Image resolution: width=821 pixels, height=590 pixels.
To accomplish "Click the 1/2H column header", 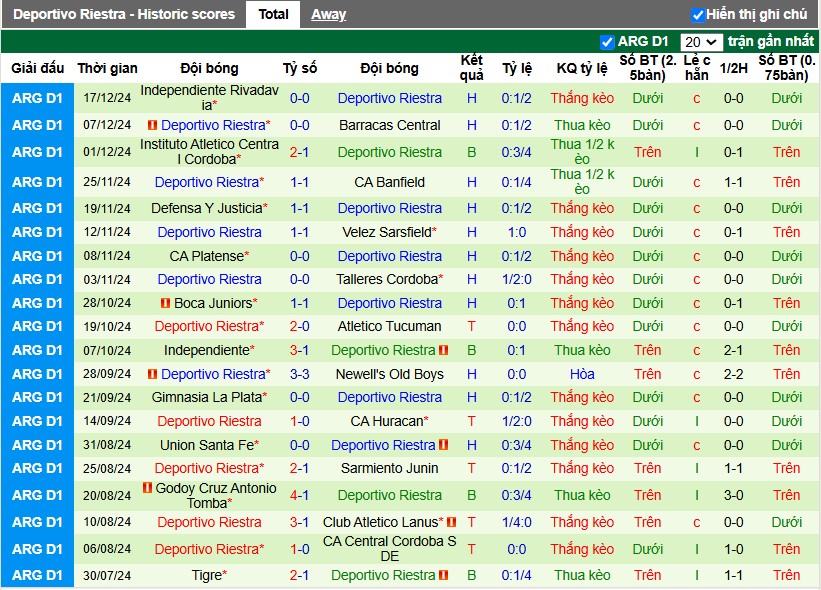I will (x=733, y=68).
